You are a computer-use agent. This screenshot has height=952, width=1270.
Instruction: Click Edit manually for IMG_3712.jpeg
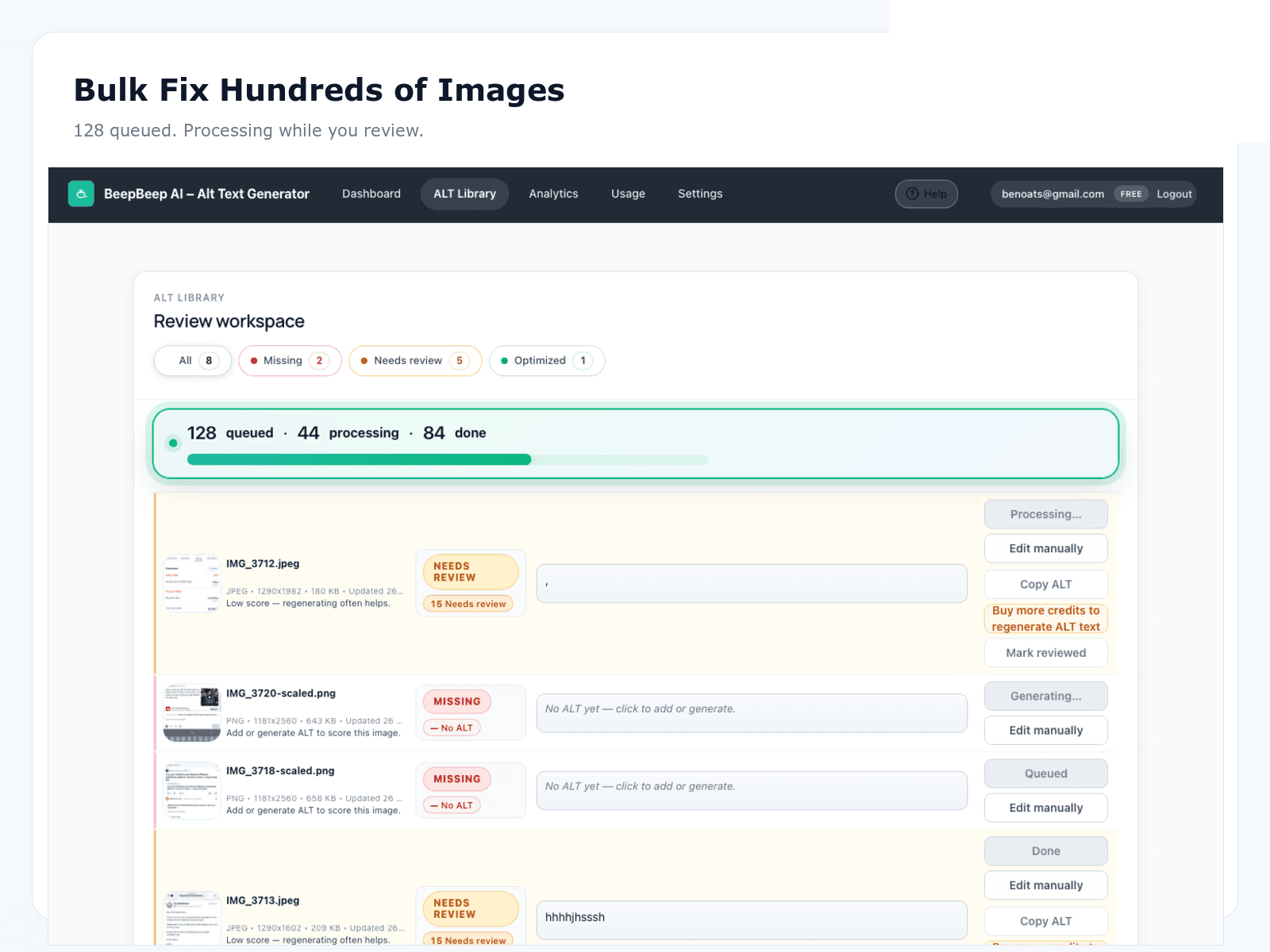tap(1046, 548)
